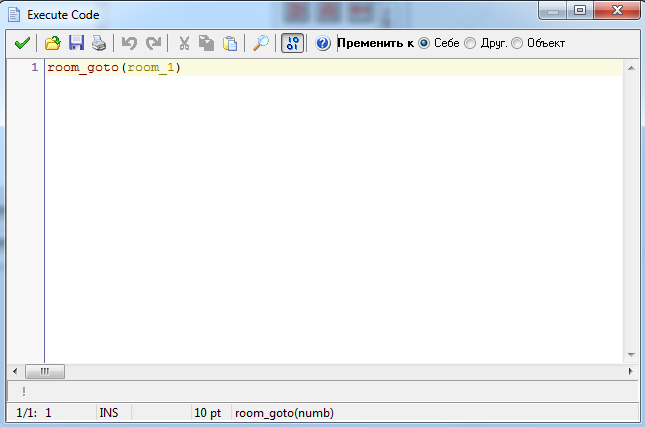Image resolution: width=645 pixels, height=427 pixels.
Task: Print the code with printer icon
Action: coord(99,43)
